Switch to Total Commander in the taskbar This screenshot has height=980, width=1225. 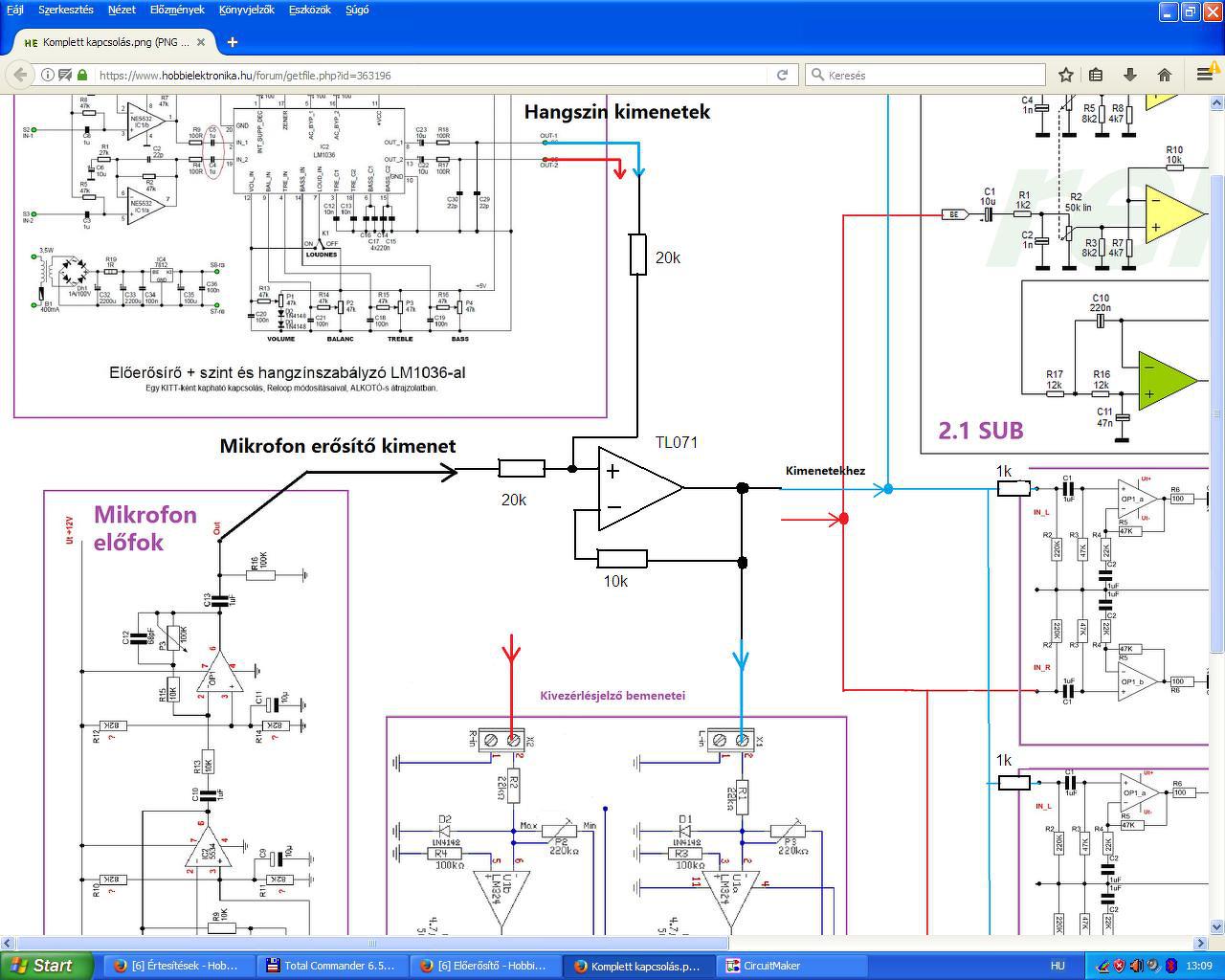pos(333,966)
